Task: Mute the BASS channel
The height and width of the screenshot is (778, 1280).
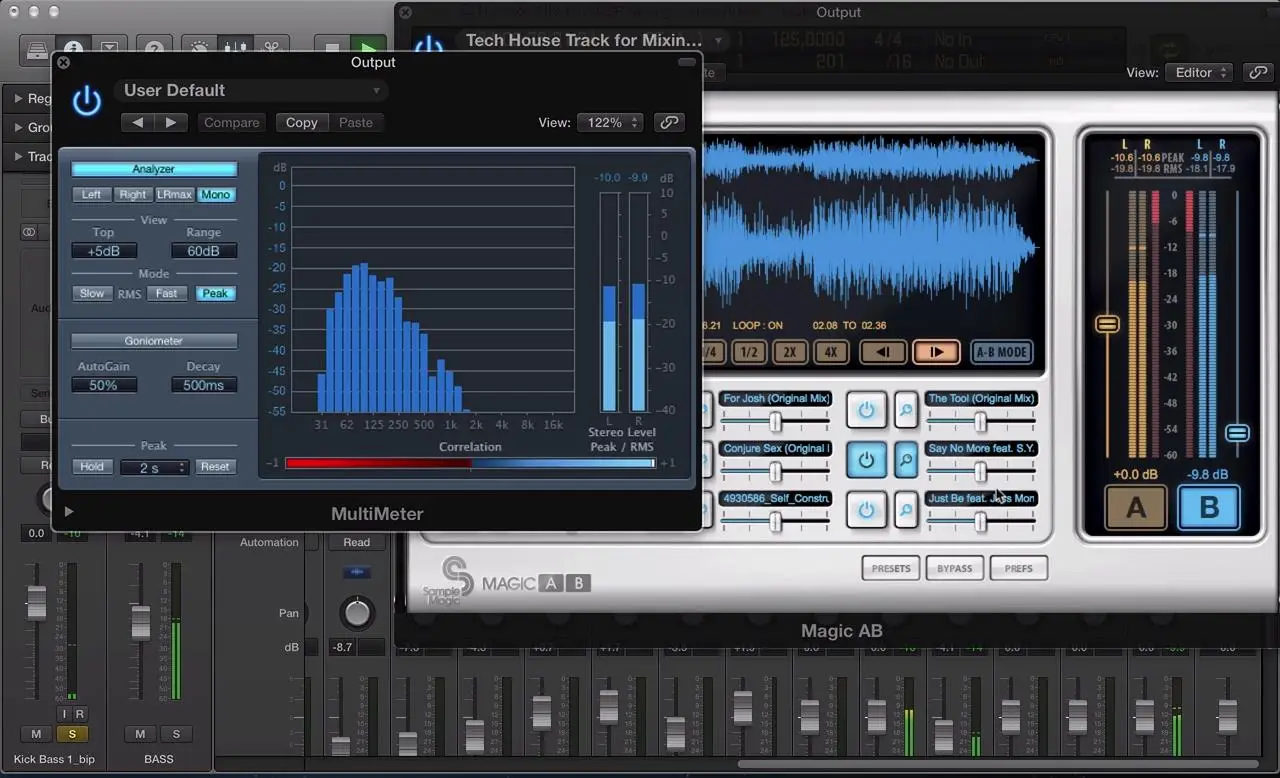Action: pyautogui.click(x=140, y=734)
